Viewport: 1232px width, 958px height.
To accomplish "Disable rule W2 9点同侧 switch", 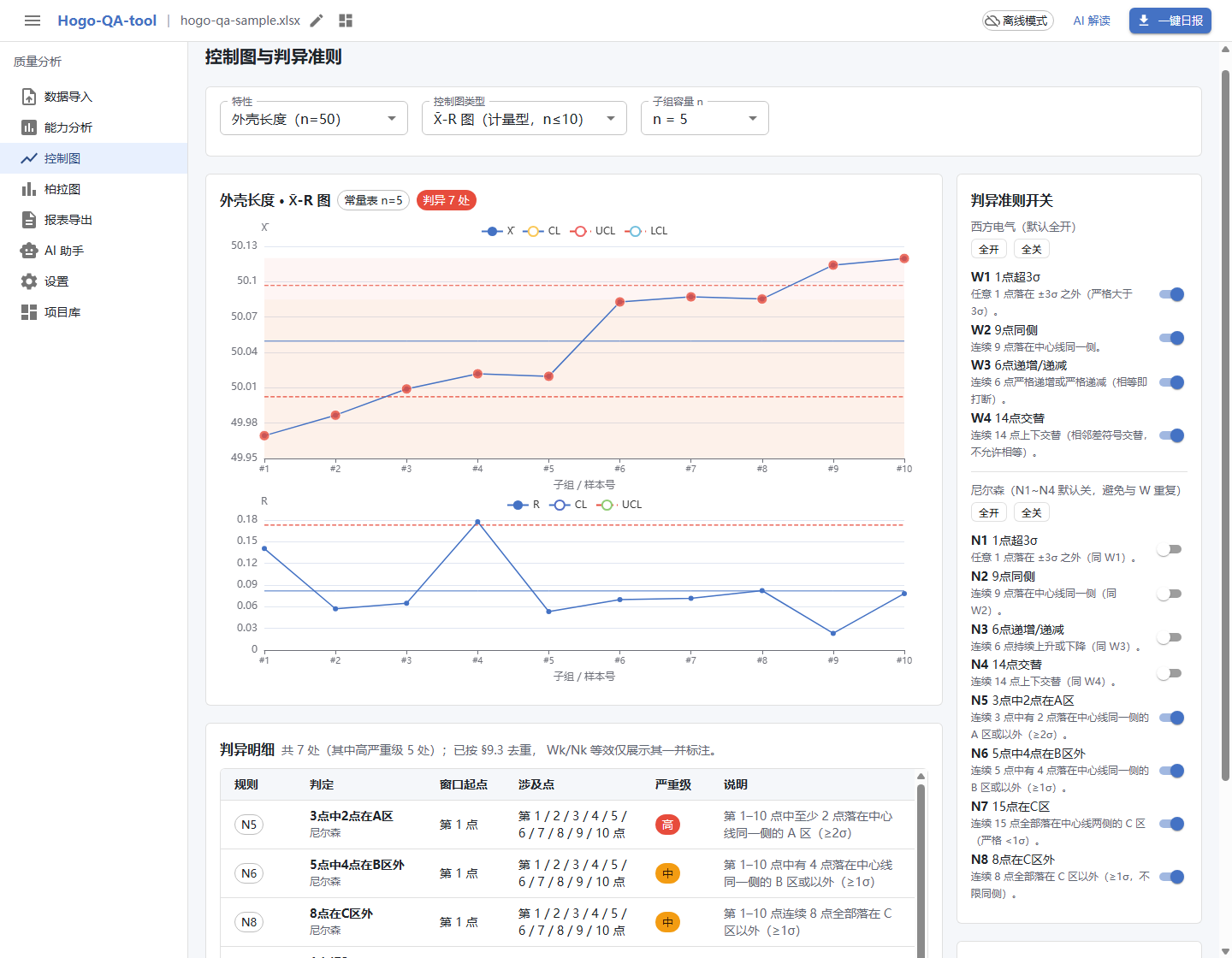I will coord(1171,338).
